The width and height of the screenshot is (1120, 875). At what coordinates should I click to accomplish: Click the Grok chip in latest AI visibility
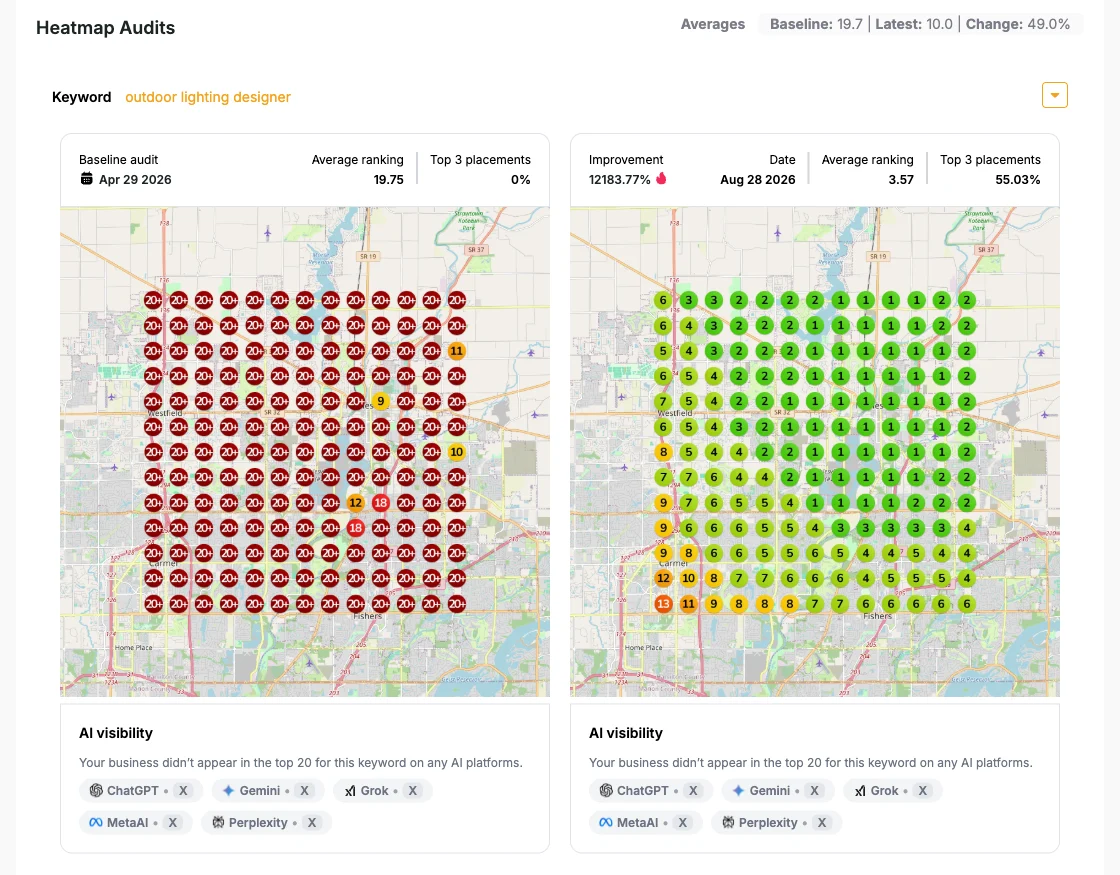(x=893, y=791)
